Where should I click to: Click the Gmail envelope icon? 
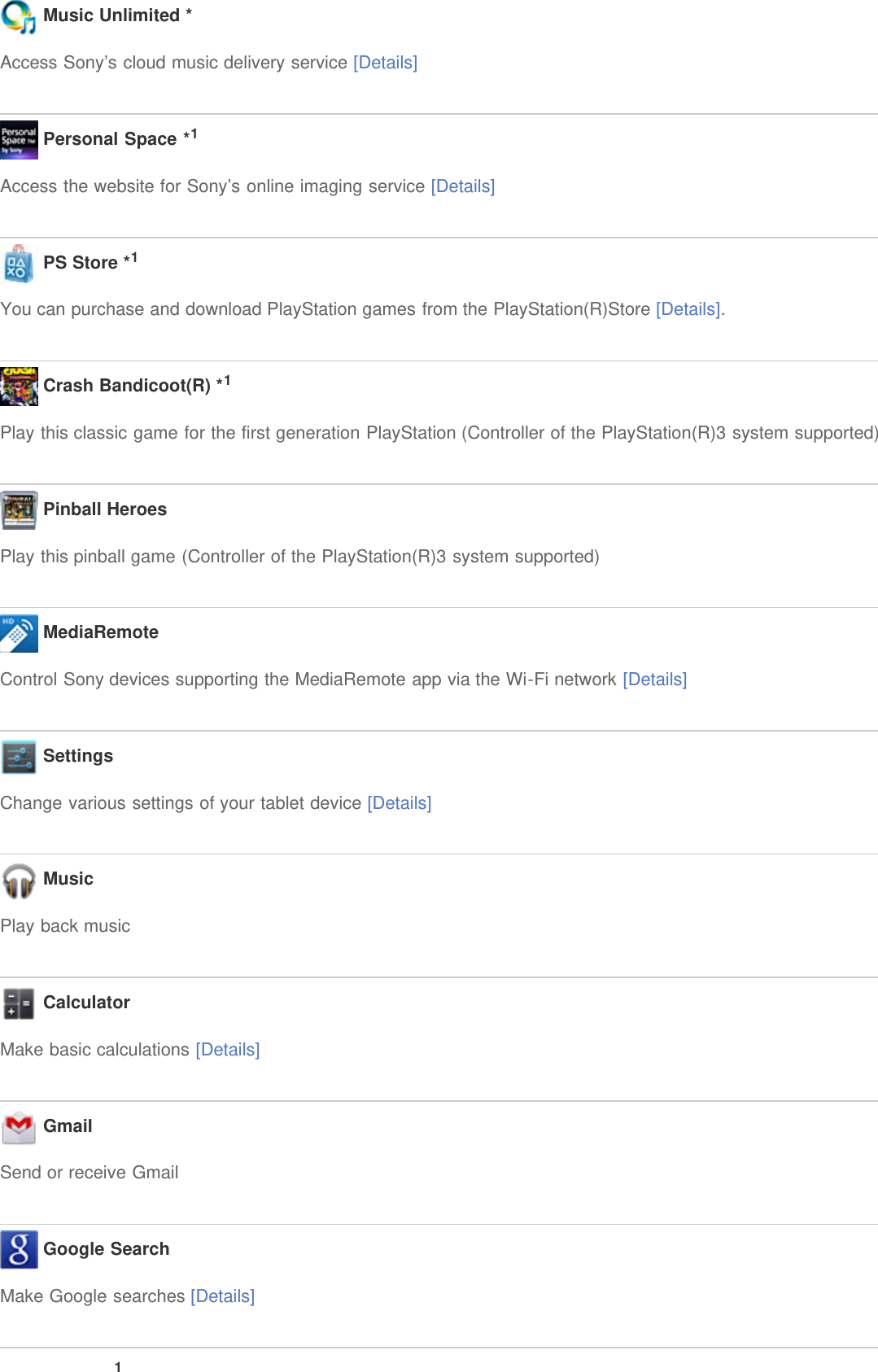click(19, 1127)
